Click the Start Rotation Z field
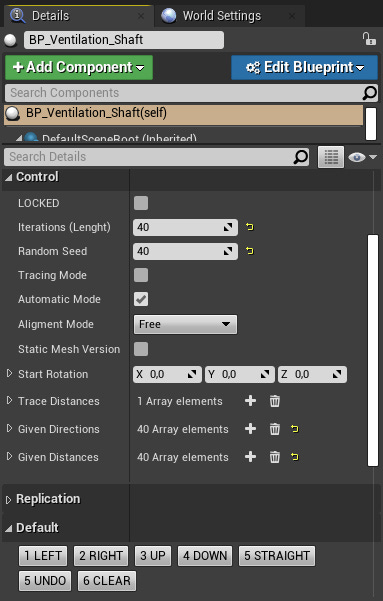The width and height of the screenshot is (383, 601). (x=312, y=374)
